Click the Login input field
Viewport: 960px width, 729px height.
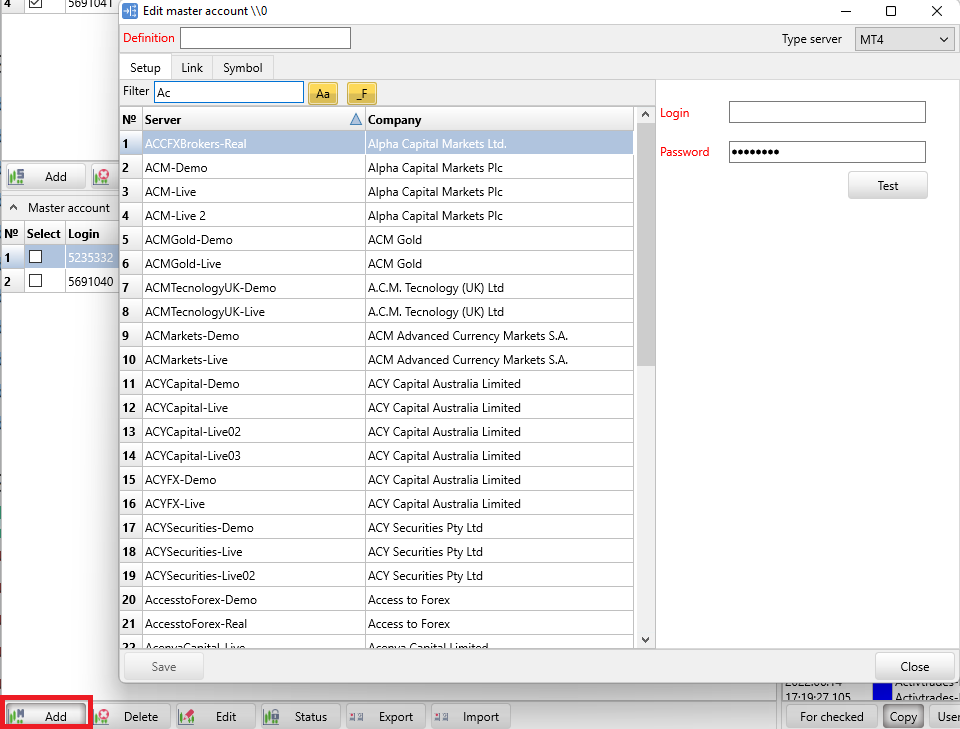click(827, 112)
